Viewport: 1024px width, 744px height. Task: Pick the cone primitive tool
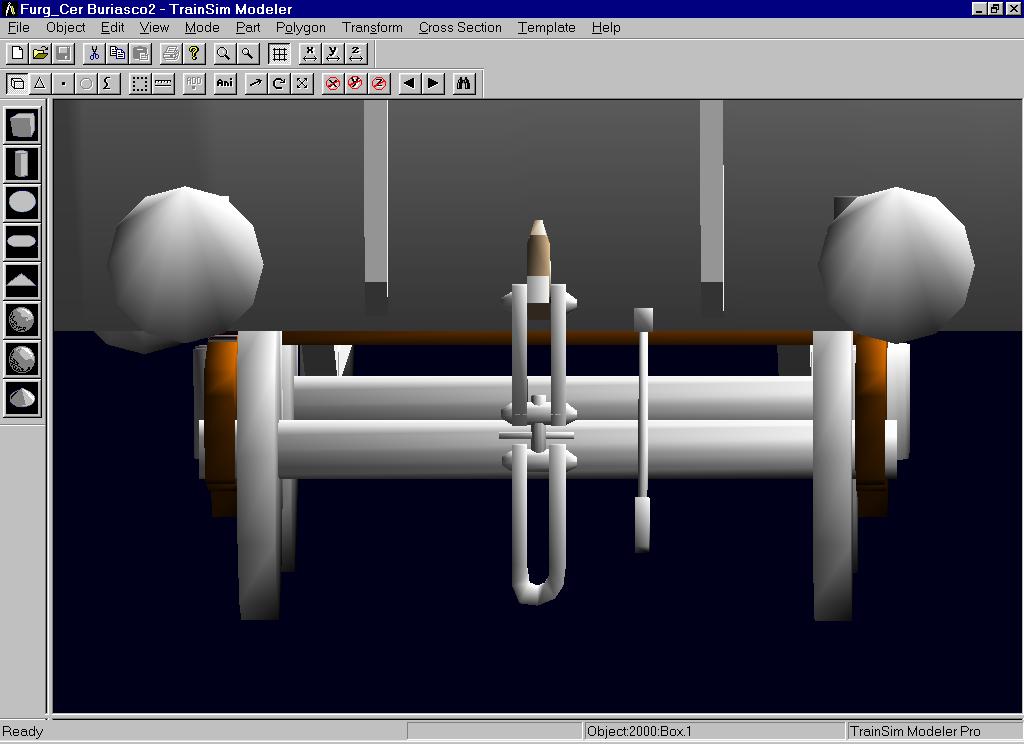coord(22,398)
